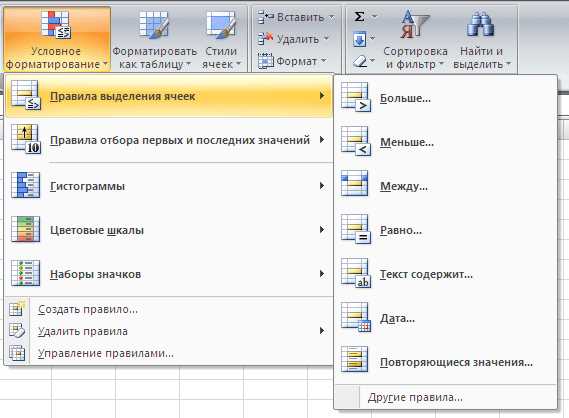The width and height of the screenshot is (569, 418).
Task: Open the AutoSum dropdown arrow
Action: [x=374, y=17]
